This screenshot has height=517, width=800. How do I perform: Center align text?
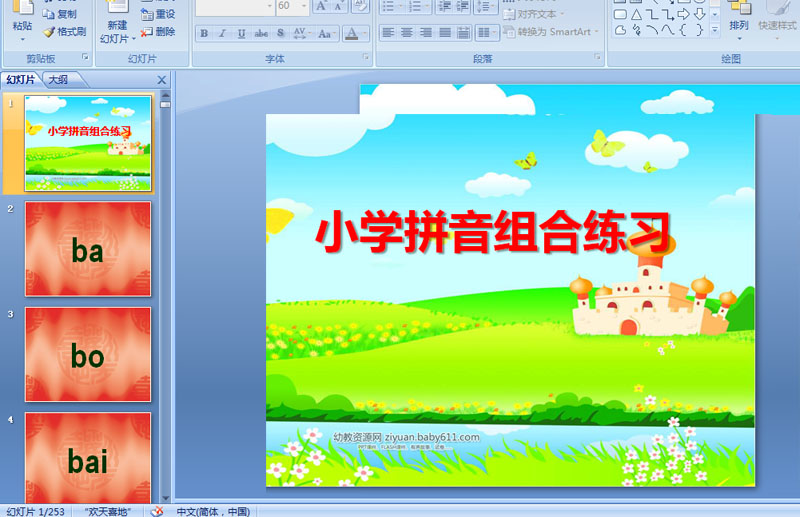click(407, 33)
